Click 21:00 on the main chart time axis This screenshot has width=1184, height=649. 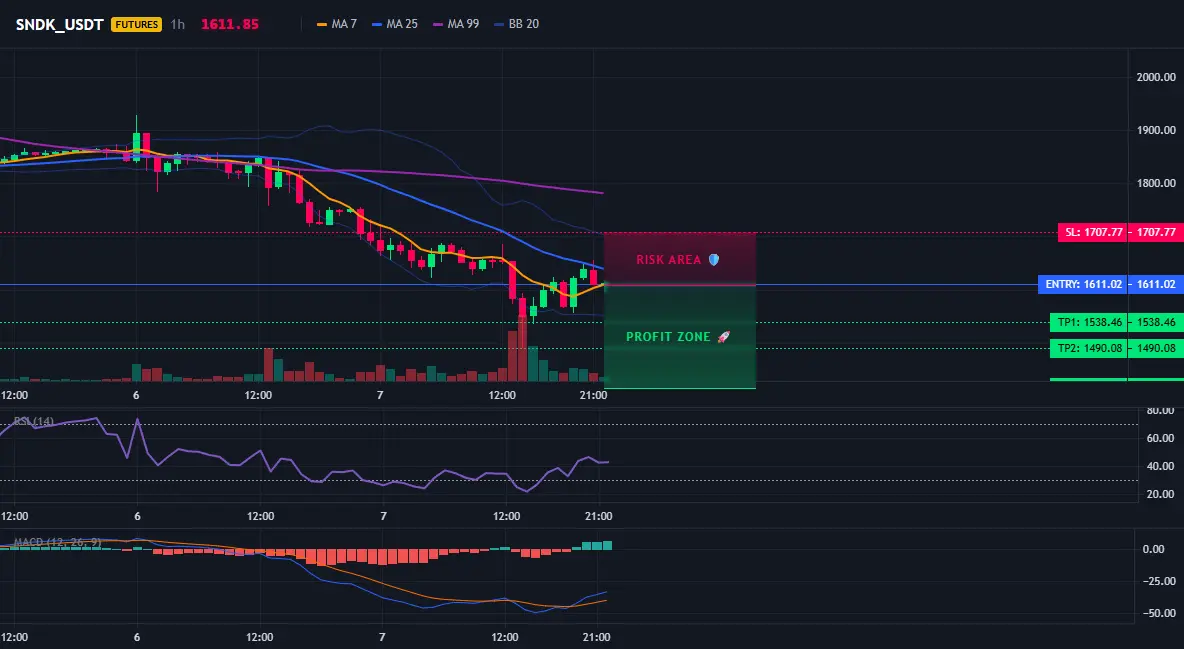tap(593, 395)
